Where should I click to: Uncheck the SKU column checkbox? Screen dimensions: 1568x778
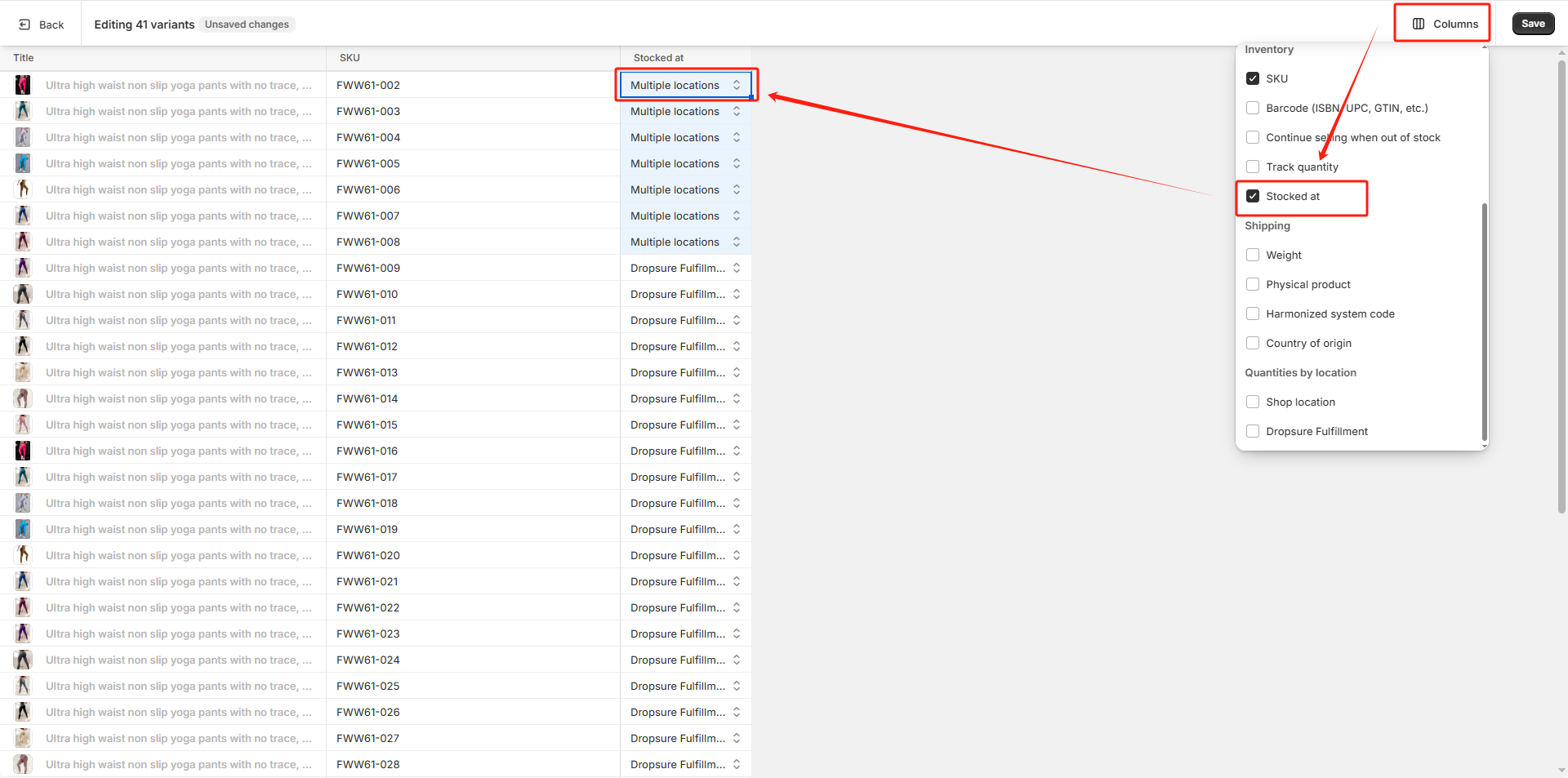pos(1253,78)
